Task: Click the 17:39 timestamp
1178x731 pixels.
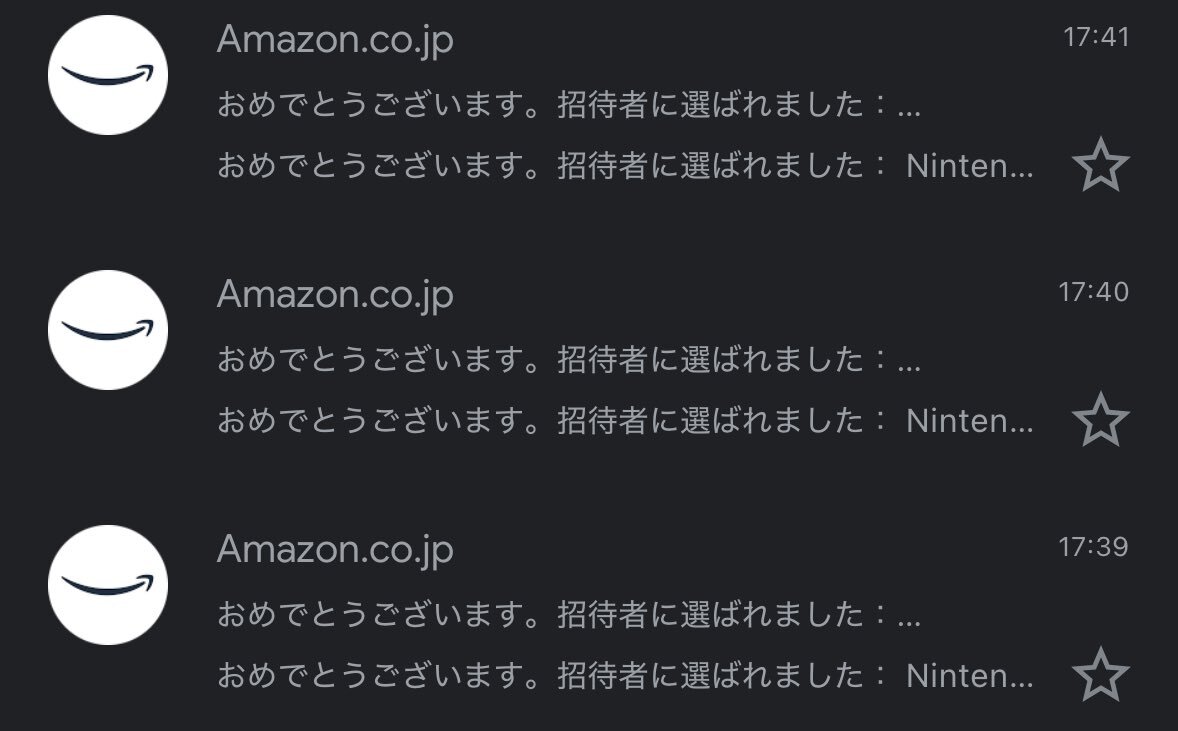Action: pyautogui.click(x=1094, y=546)
